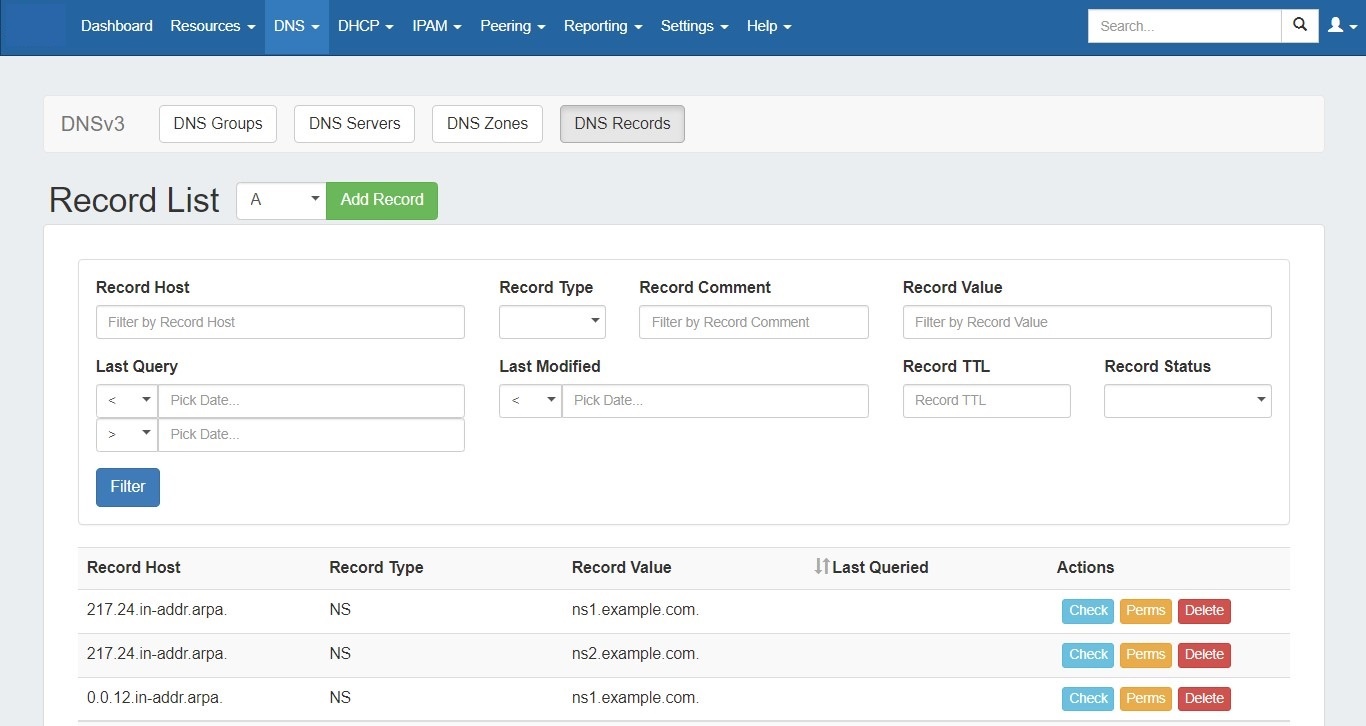Expand the Record Type filter dropdown
This screenshot has height=726, width=1366.
click(x=552, y=322)
